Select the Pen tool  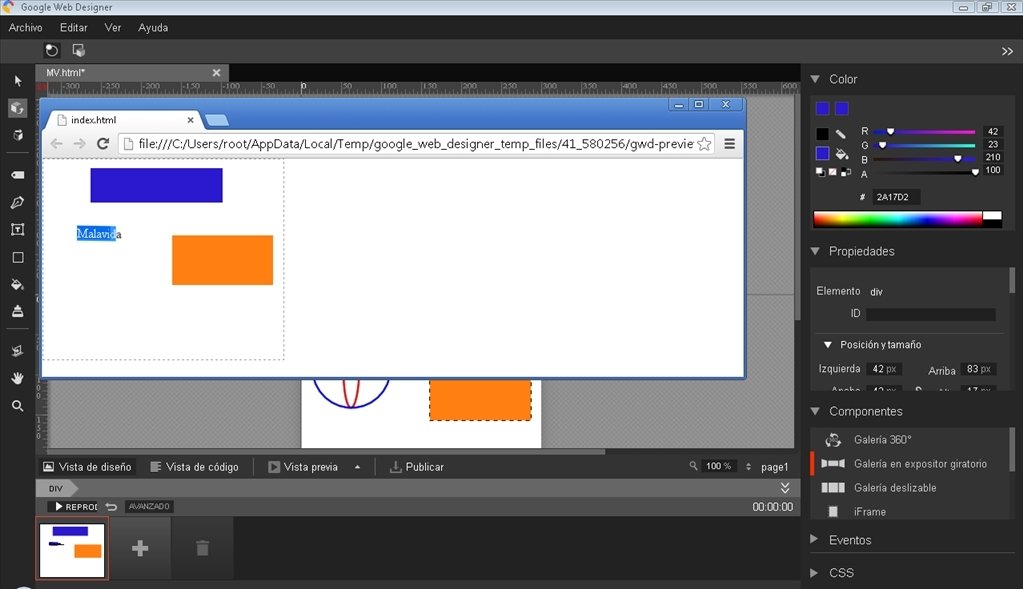coord(18,202)
